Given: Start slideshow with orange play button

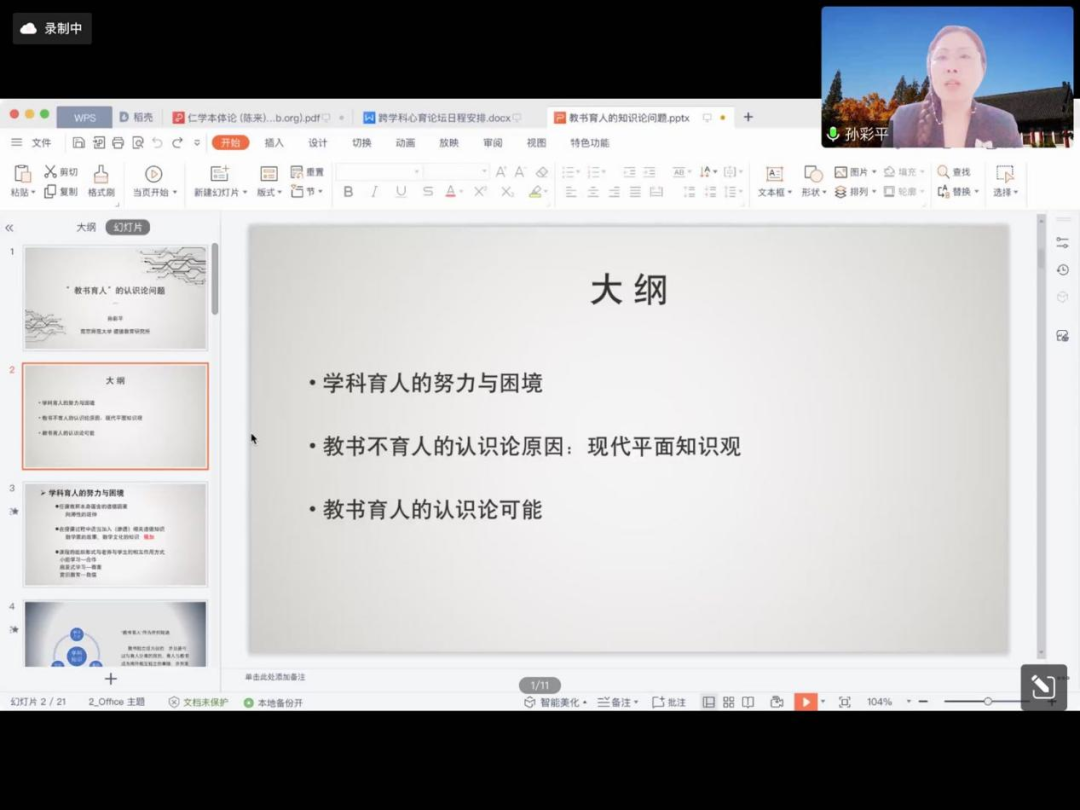Looking at the screenshot, I should [805, 702].
